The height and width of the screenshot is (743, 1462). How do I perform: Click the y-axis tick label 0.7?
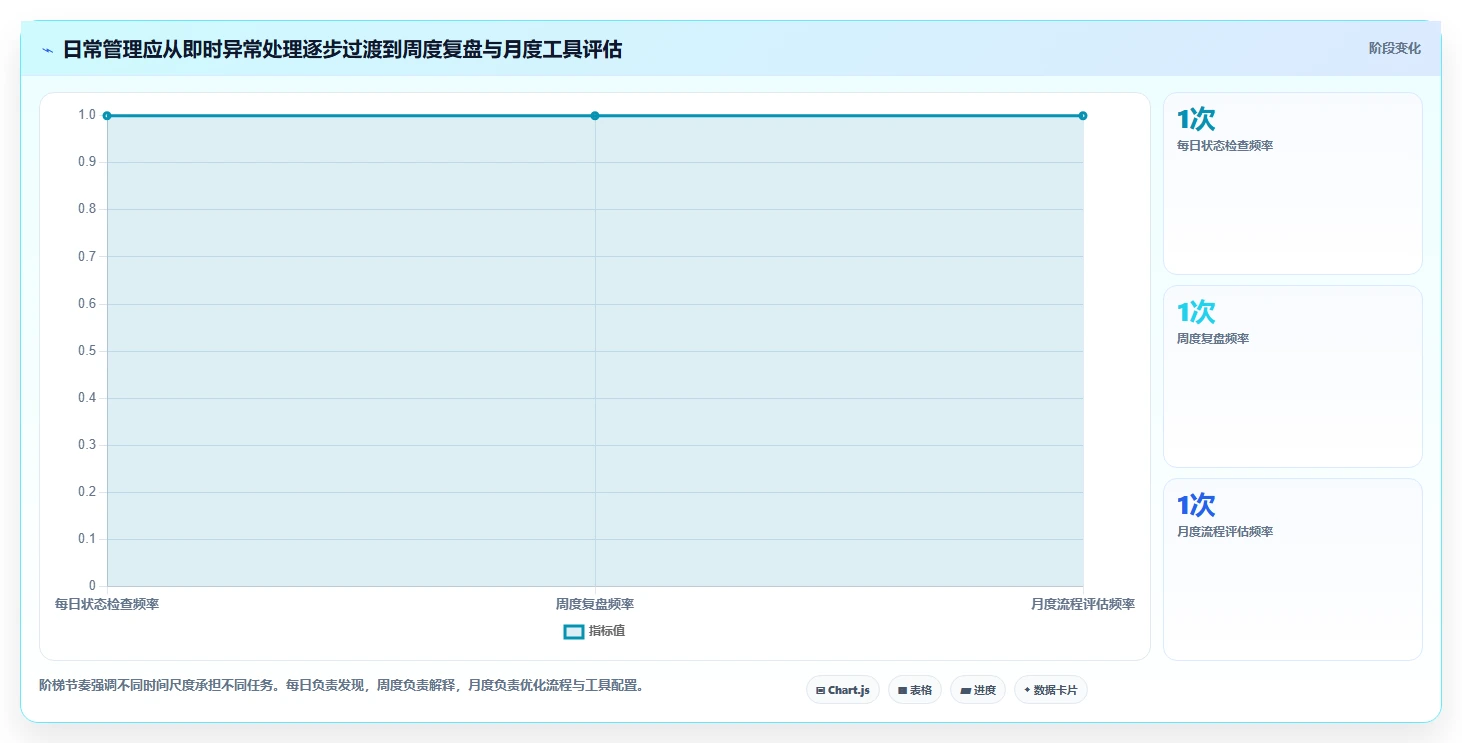[x=87, y=256]
